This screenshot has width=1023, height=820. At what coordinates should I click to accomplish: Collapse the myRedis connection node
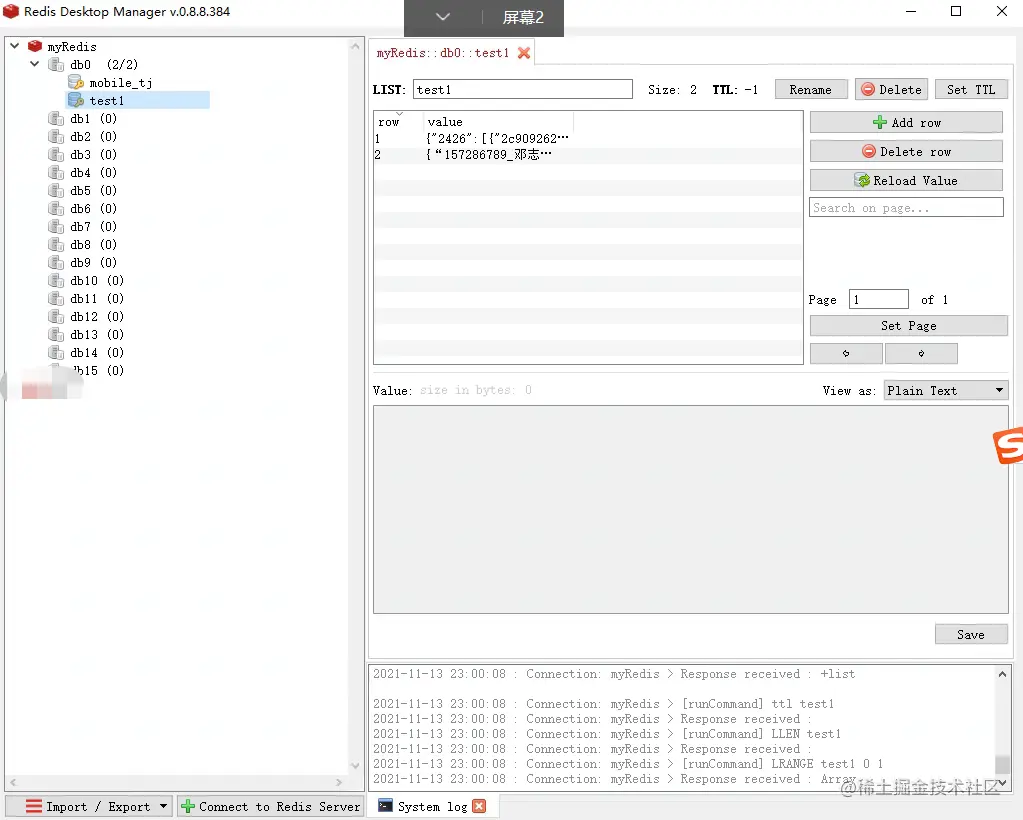[15, 46]
